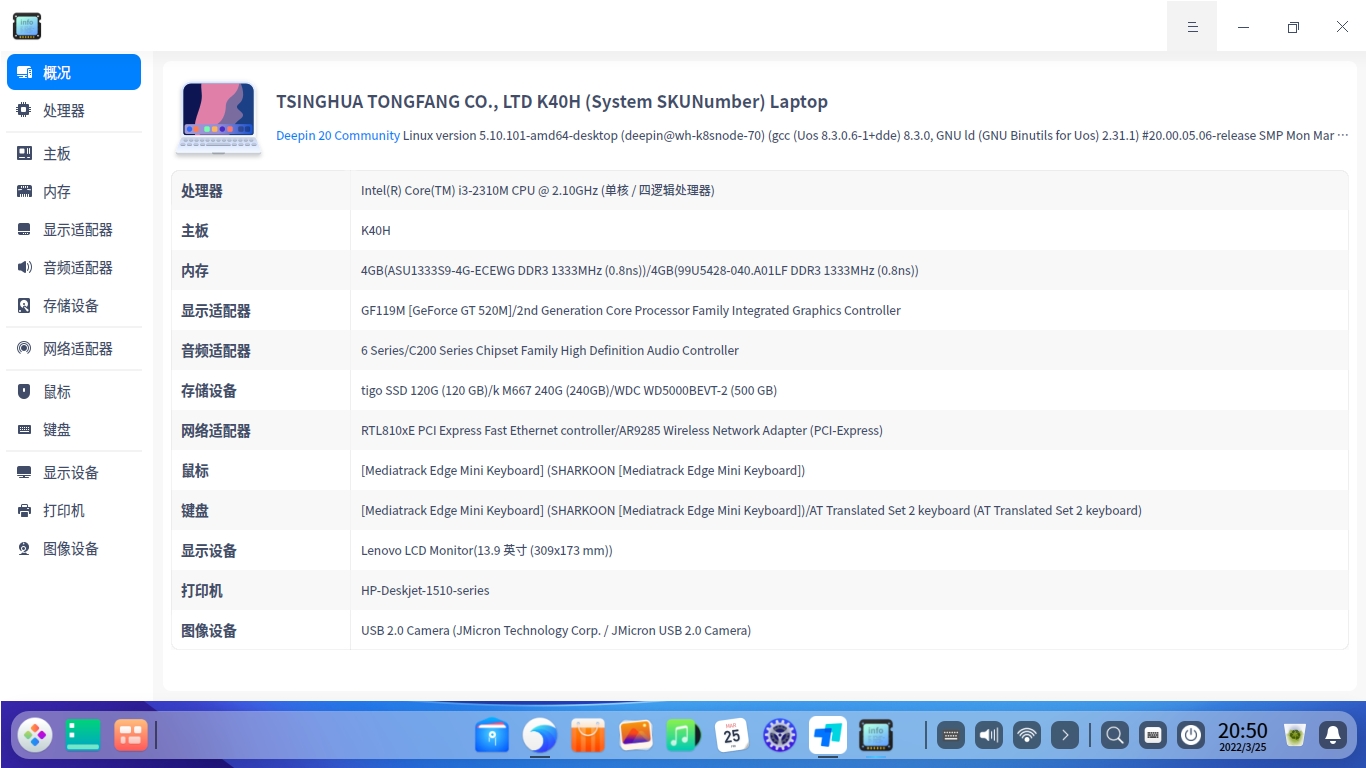This screenshot has width=1366, height=768.
Task: Click the Device Manager icon in the dock
Action: [x=876, y=735]
